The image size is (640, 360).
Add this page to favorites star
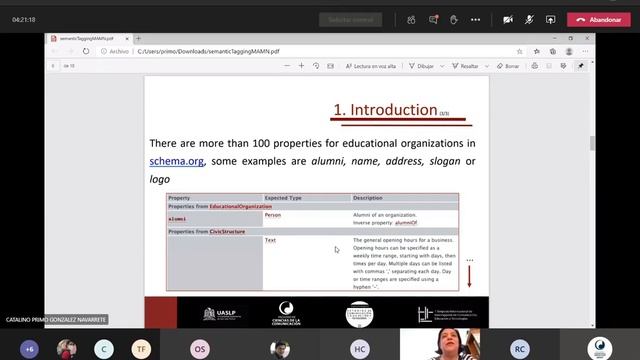(520, 51)
